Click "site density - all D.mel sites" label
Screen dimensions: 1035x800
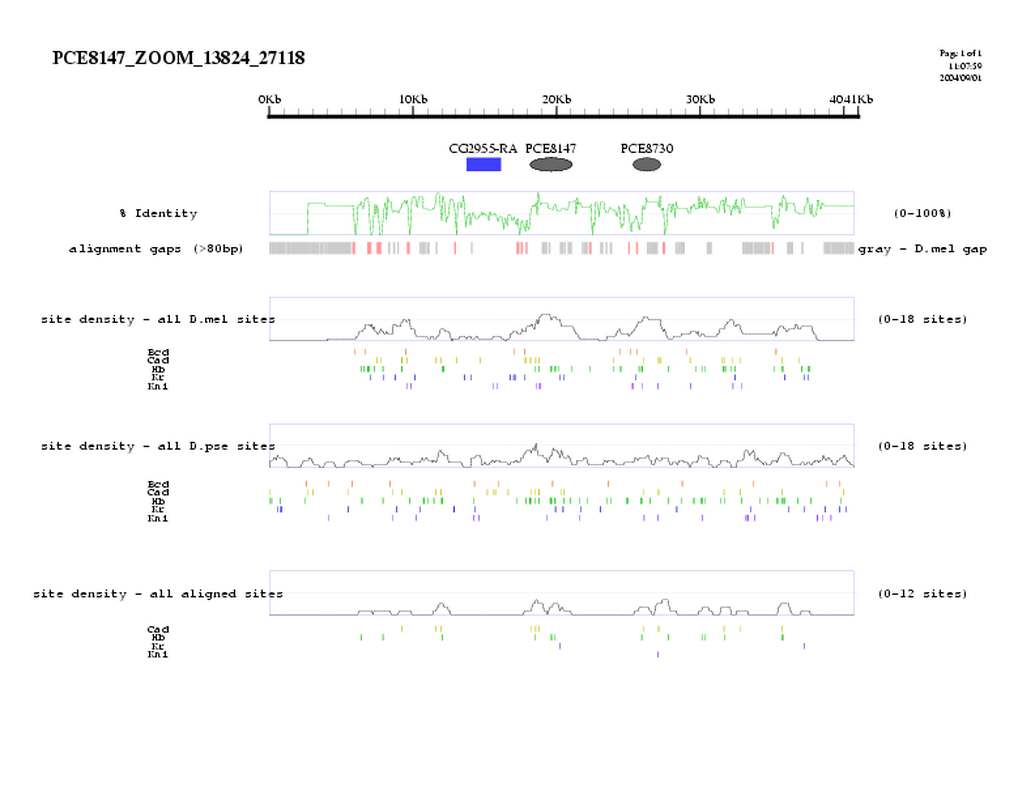[x=158, y=319]
